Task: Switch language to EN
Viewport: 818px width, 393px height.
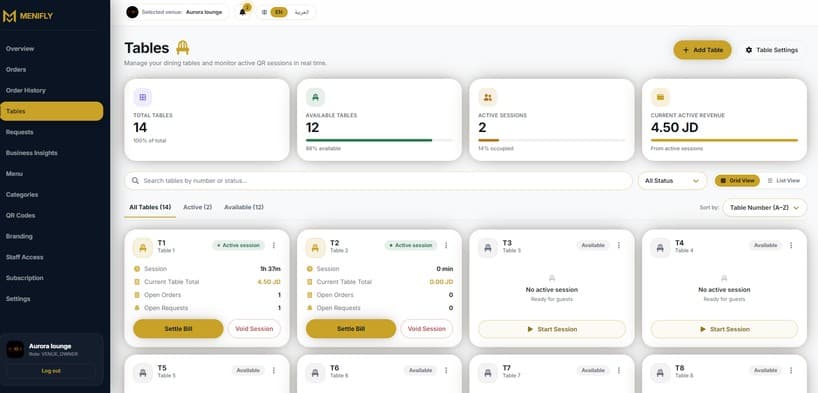Action: 279,12
